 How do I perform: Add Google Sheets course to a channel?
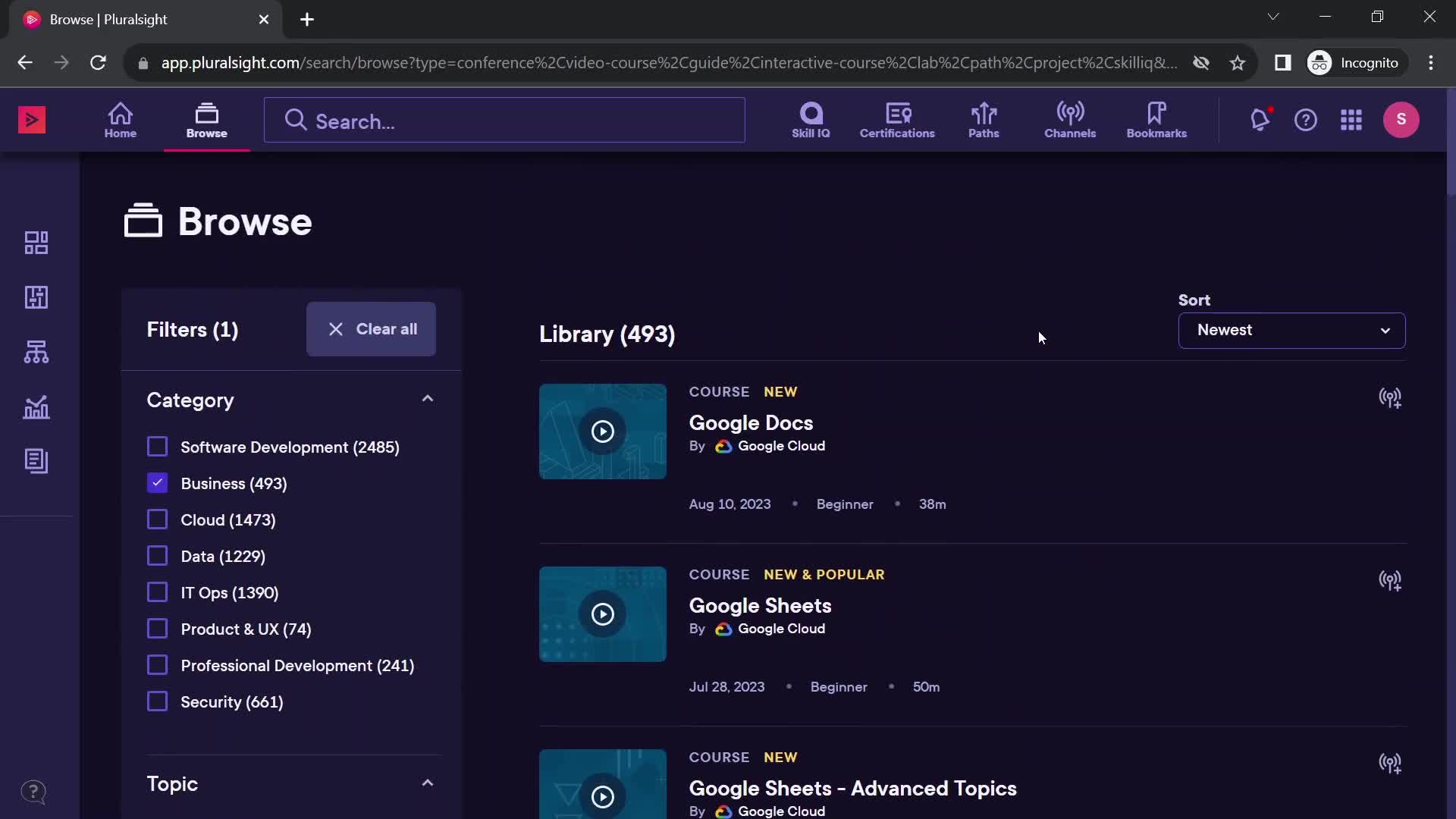(x=1390, y=581)
